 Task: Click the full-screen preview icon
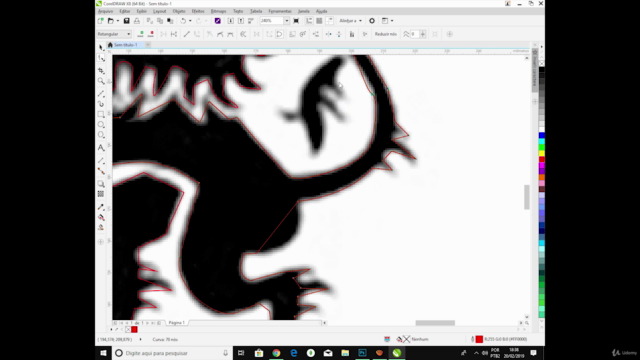[x=296, y=21]
